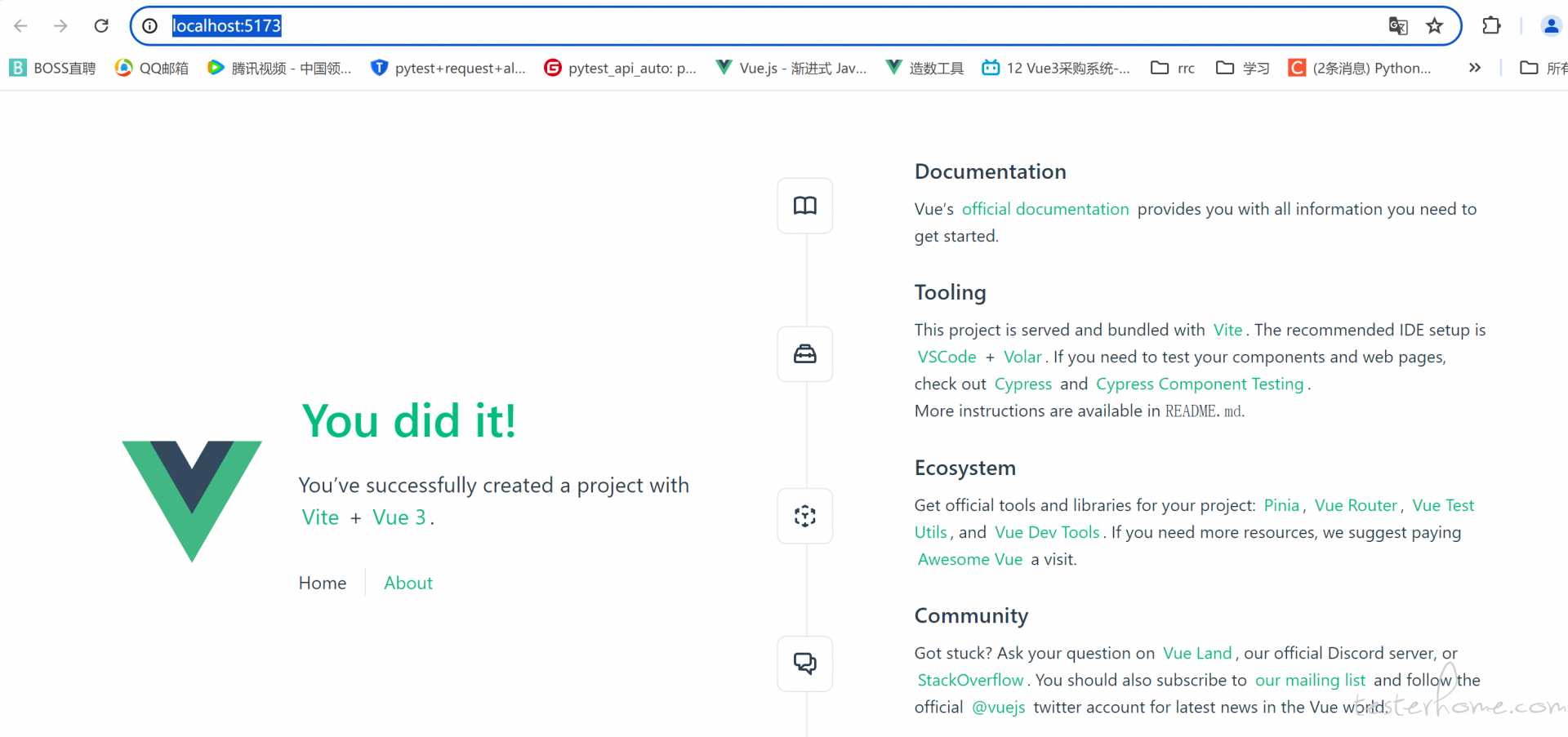Image resolution: width=1568 pixels, height=737 pixels.
Task: Click the README.md text
Action: [1204, 411]
